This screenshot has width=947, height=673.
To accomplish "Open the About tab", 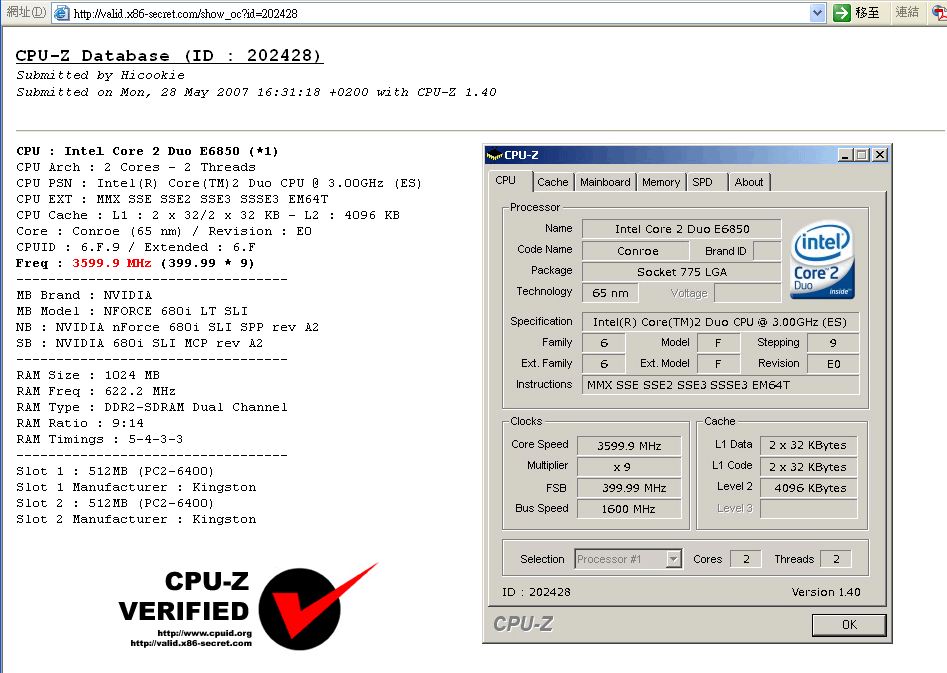I will point(749,182).
